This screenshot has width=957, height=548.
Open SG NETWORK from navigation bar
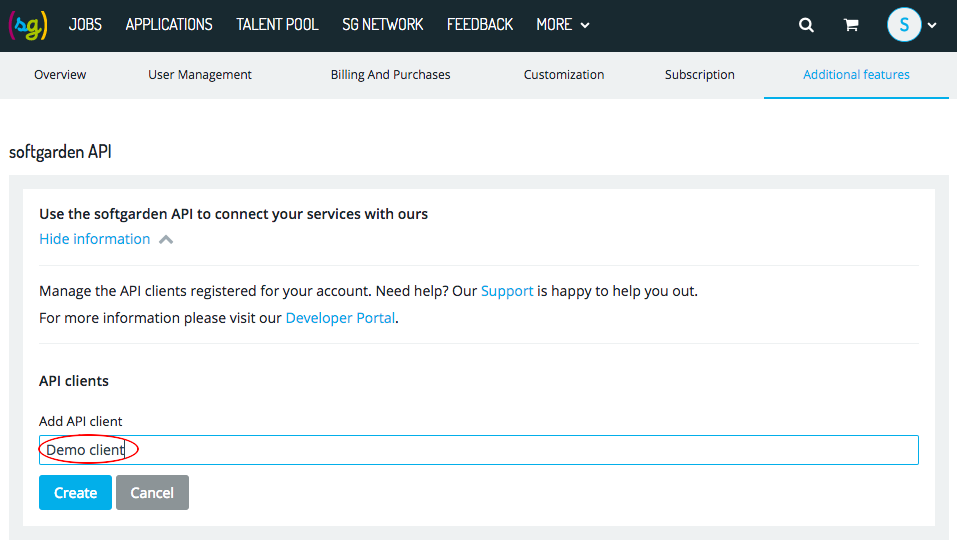pyautogui.click(x=383, y=25)
